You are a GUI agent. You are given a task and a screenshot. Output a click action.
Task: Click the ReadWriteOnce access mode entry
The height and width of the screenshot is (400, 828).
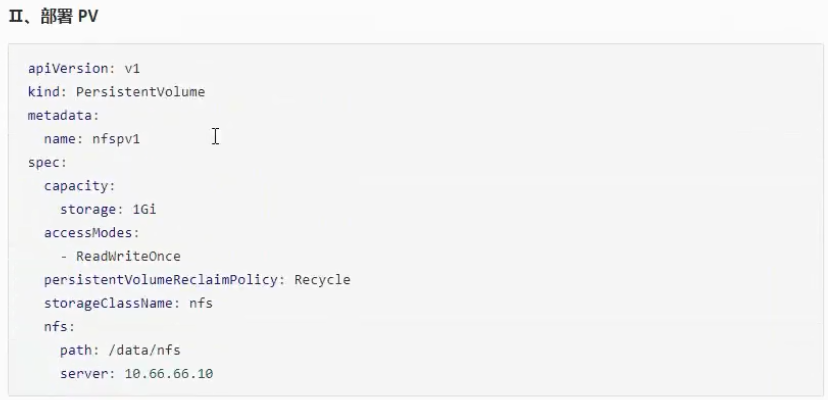pos(128,256)
